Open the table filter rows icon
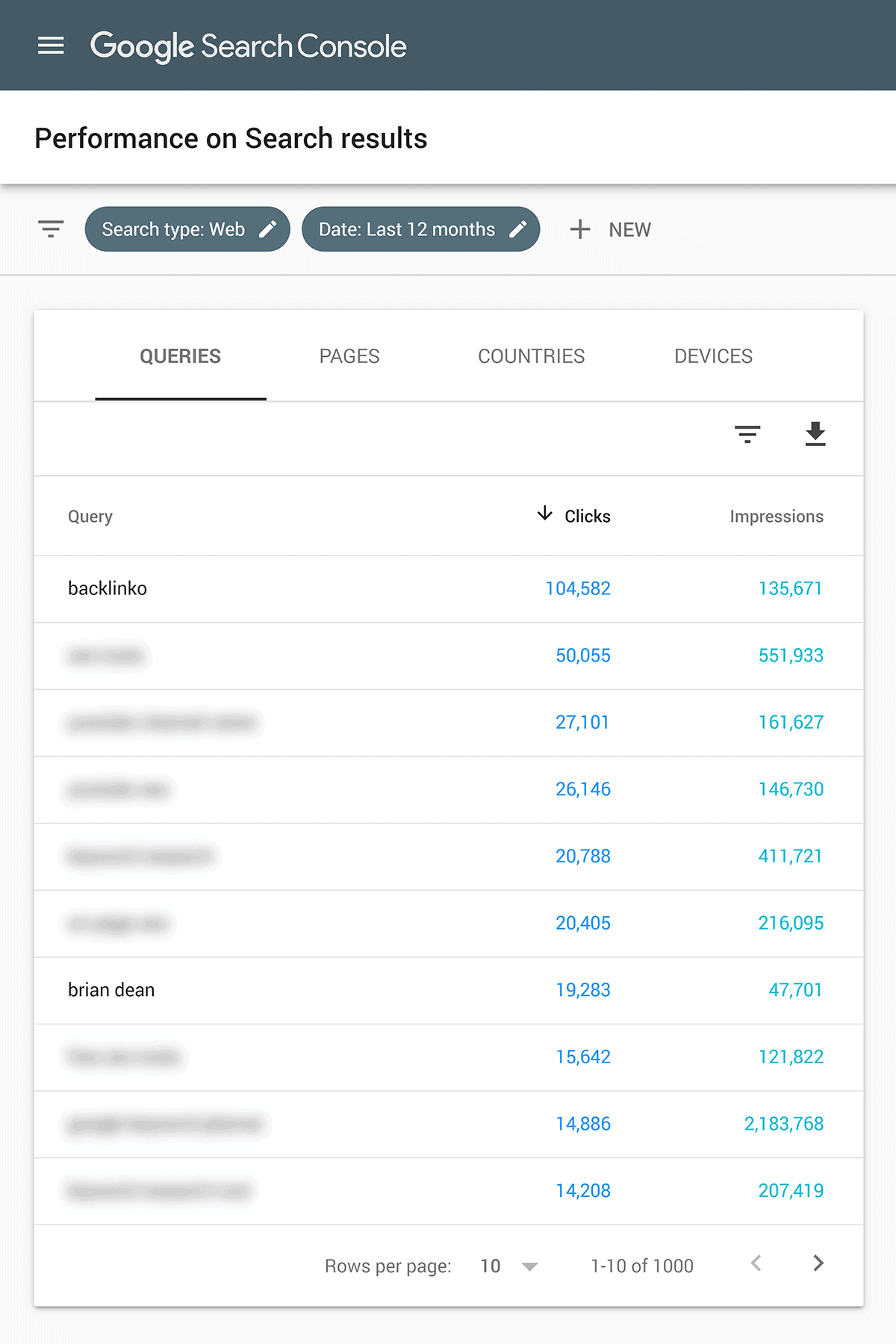This screenshot has height=1344, width=896. (x=747, y=434)
